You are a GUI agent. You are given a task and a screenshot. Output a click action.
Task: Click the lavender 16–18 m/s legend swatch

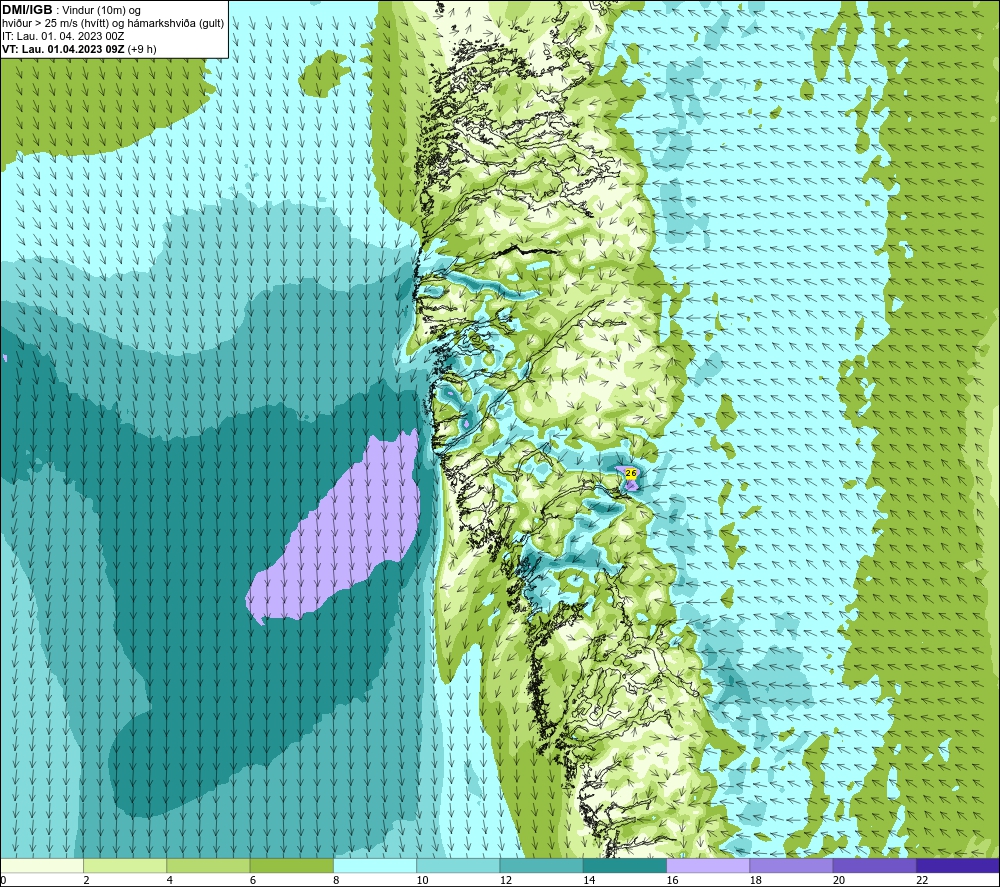[708, 865]
